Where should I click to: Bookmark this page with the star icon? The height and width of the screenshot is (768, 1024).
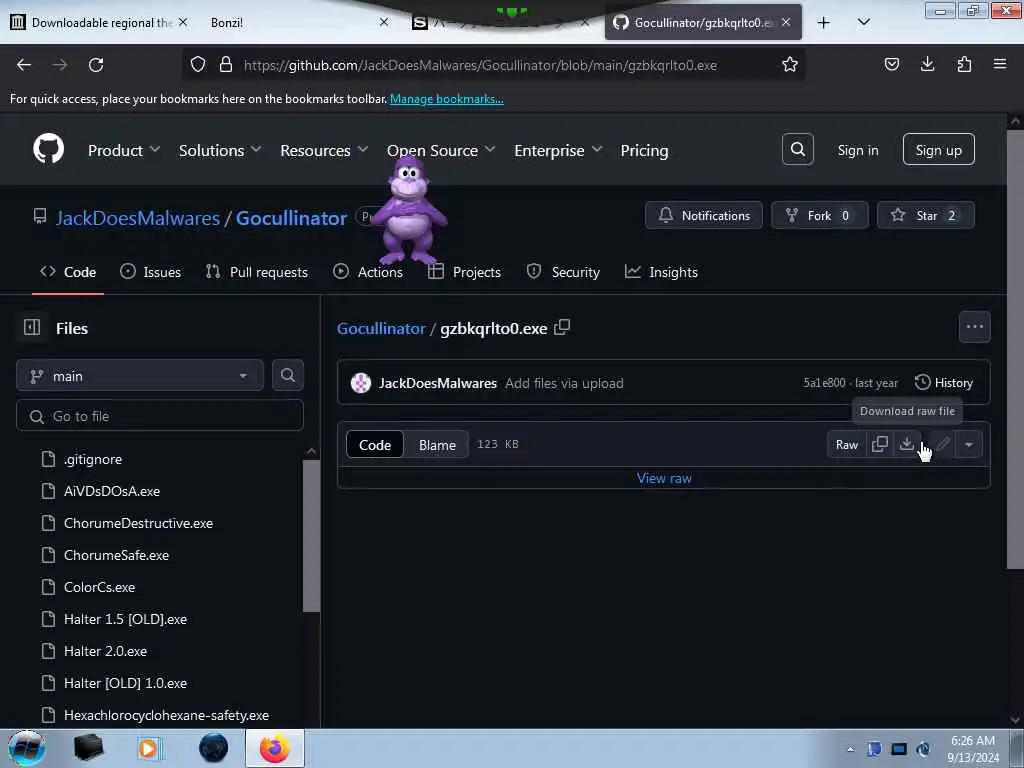click(x=790, y=65)
